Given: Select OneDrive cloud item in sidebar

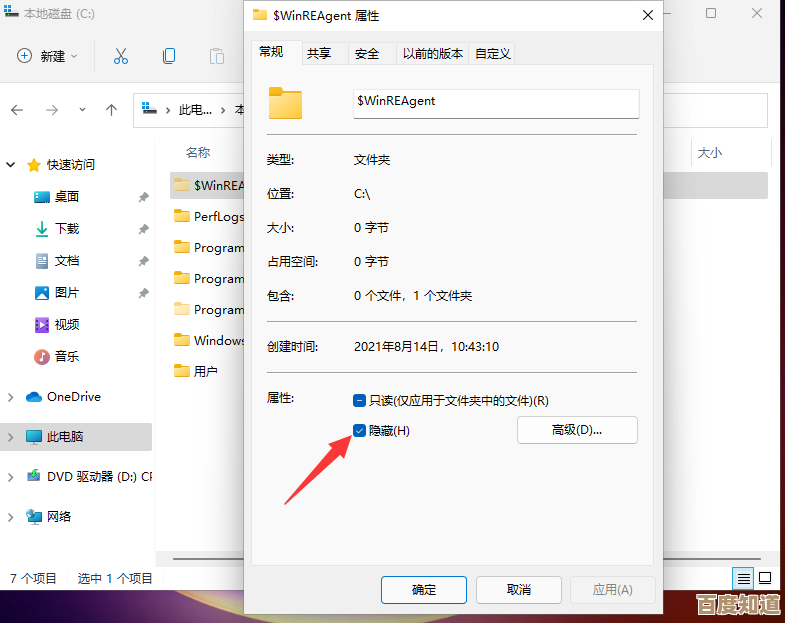Looking at the screenshot, I should (x=63, y=397).
